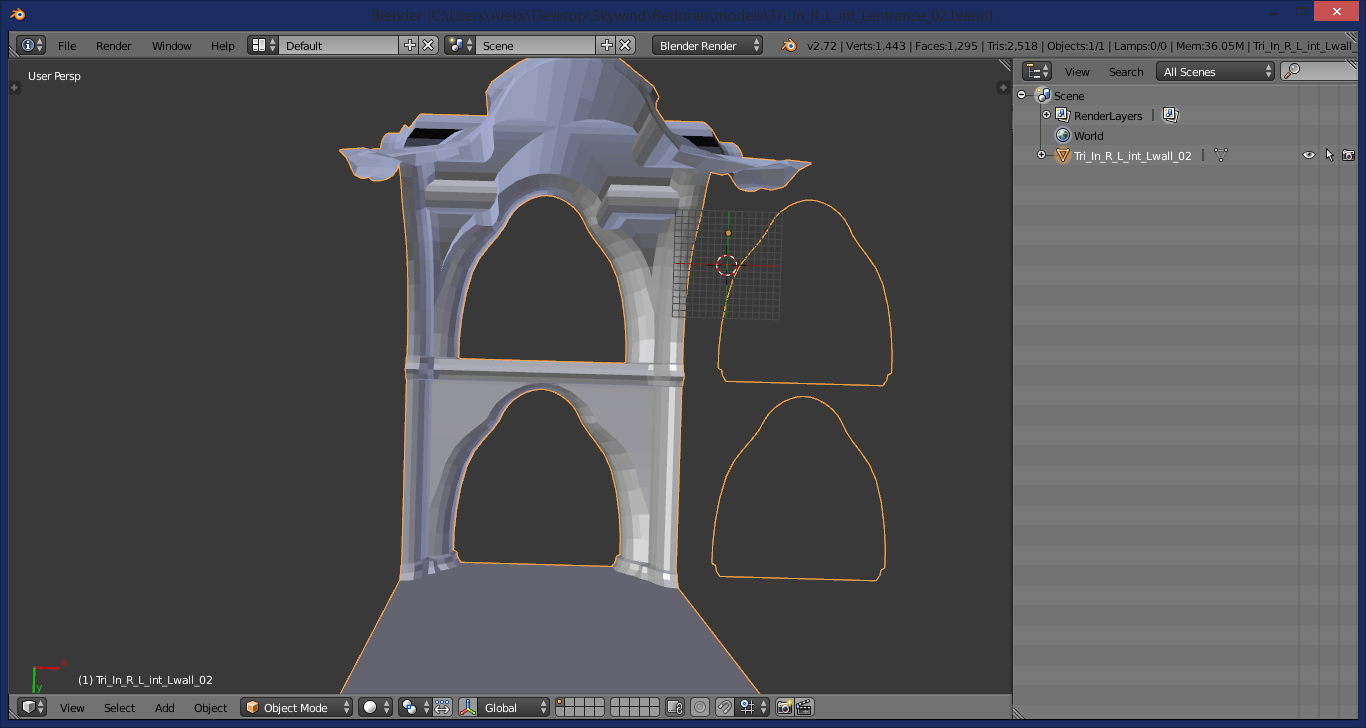Click the World globe icon in outliner
The width and height of the screenshot is (1366, 728).
(1063, 135)
